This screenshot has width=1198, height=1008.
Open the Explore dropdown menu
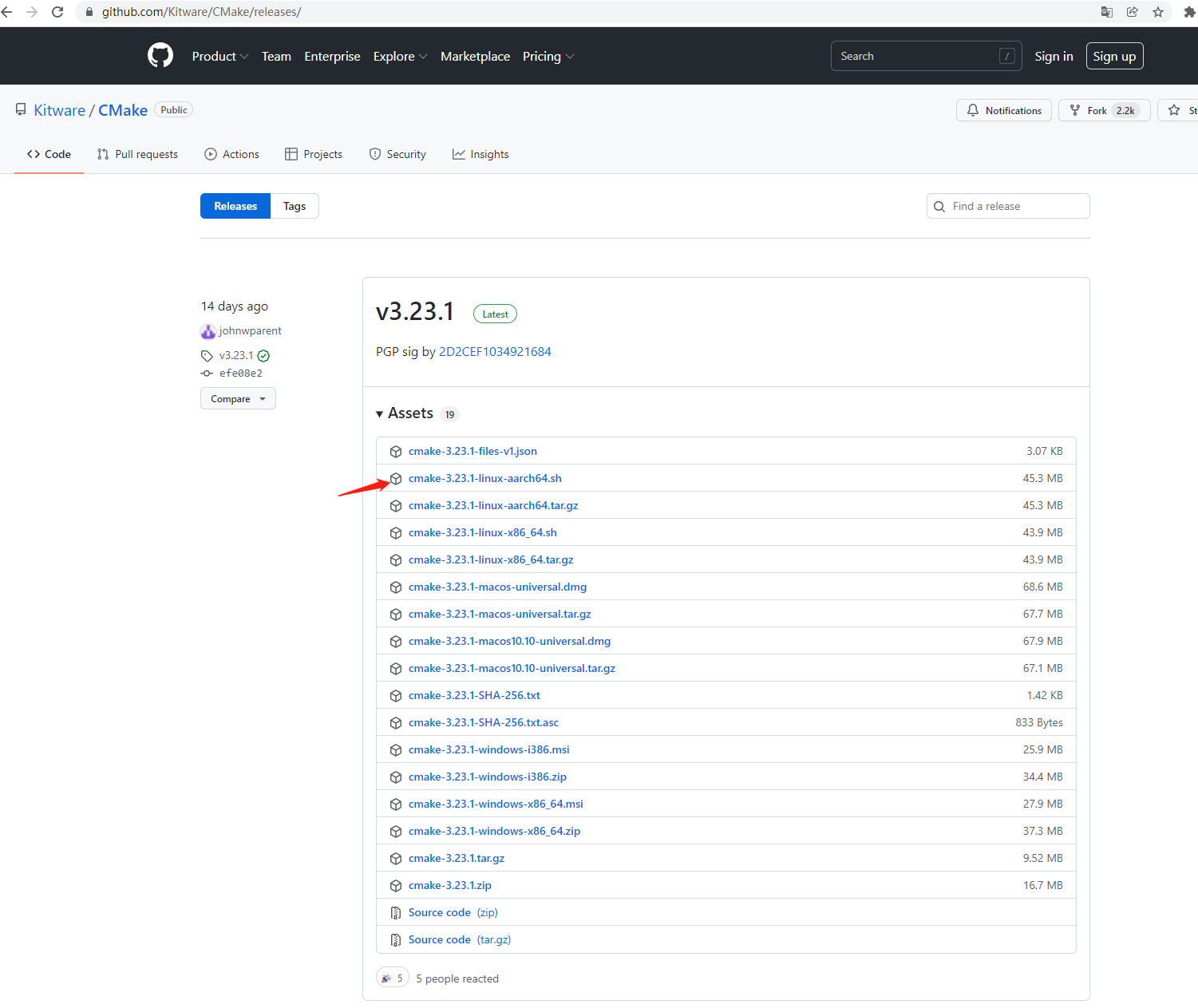[400, 57]
